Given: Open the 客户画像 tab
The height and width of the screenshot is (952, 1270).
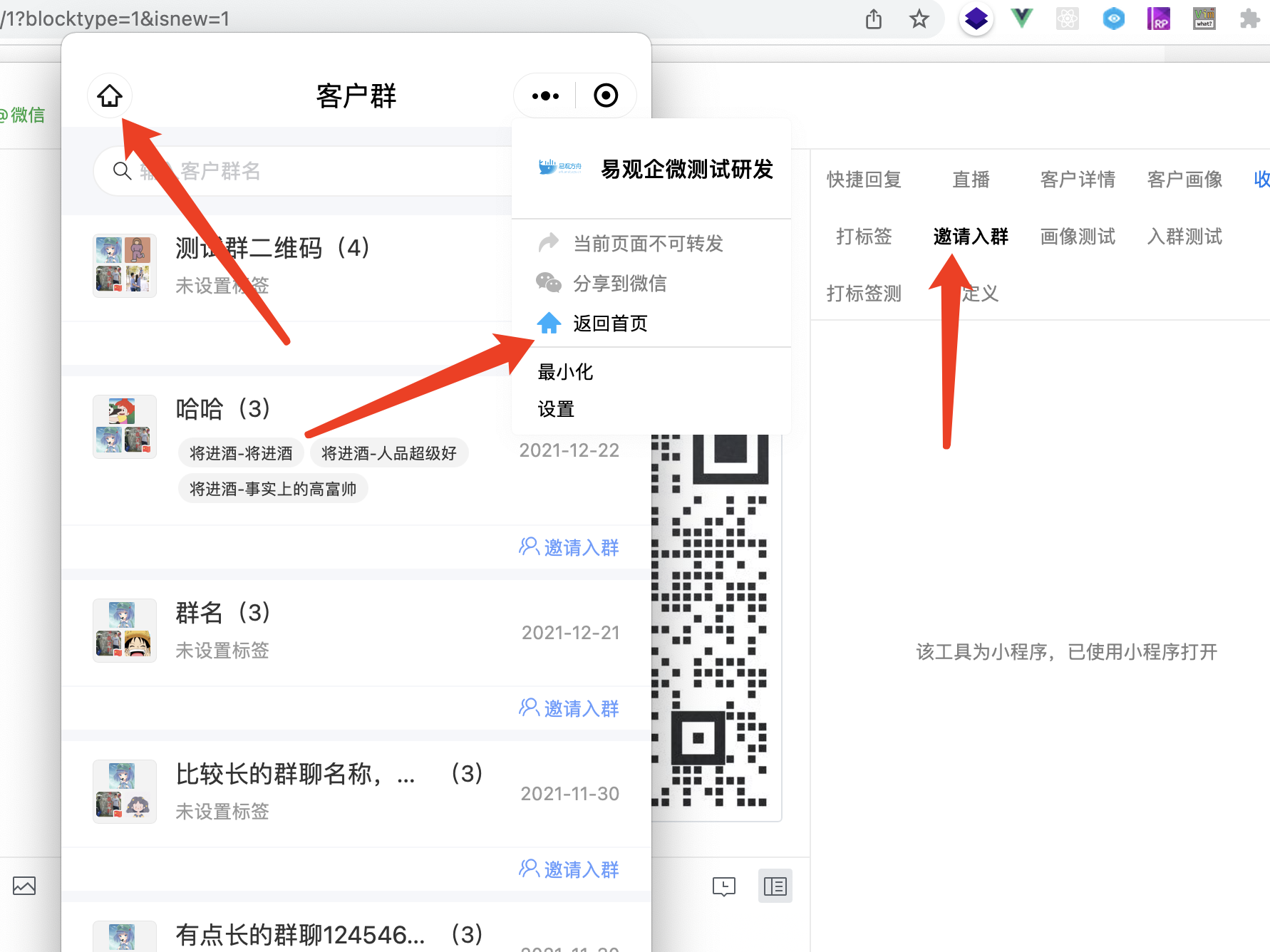Looking at the screenshot, I should (x=1184, y=180).
